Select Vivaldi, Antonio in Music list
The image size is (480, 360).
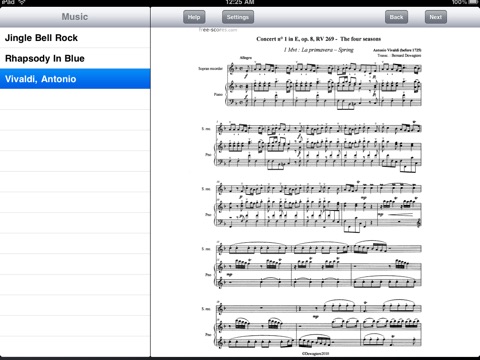tap(75, 79)
